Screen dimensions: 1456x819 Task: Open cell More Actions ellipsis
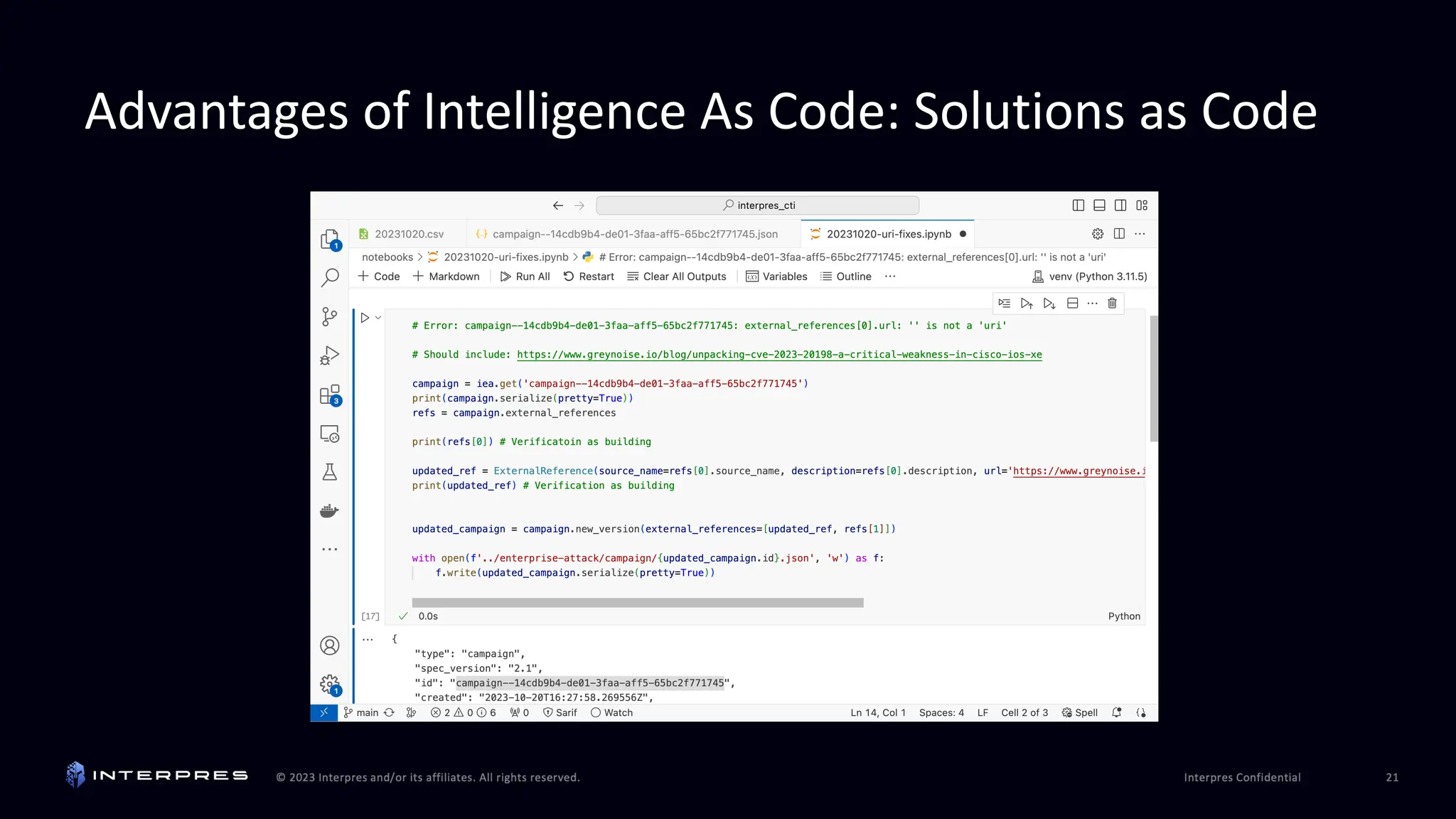point(1093,304)
